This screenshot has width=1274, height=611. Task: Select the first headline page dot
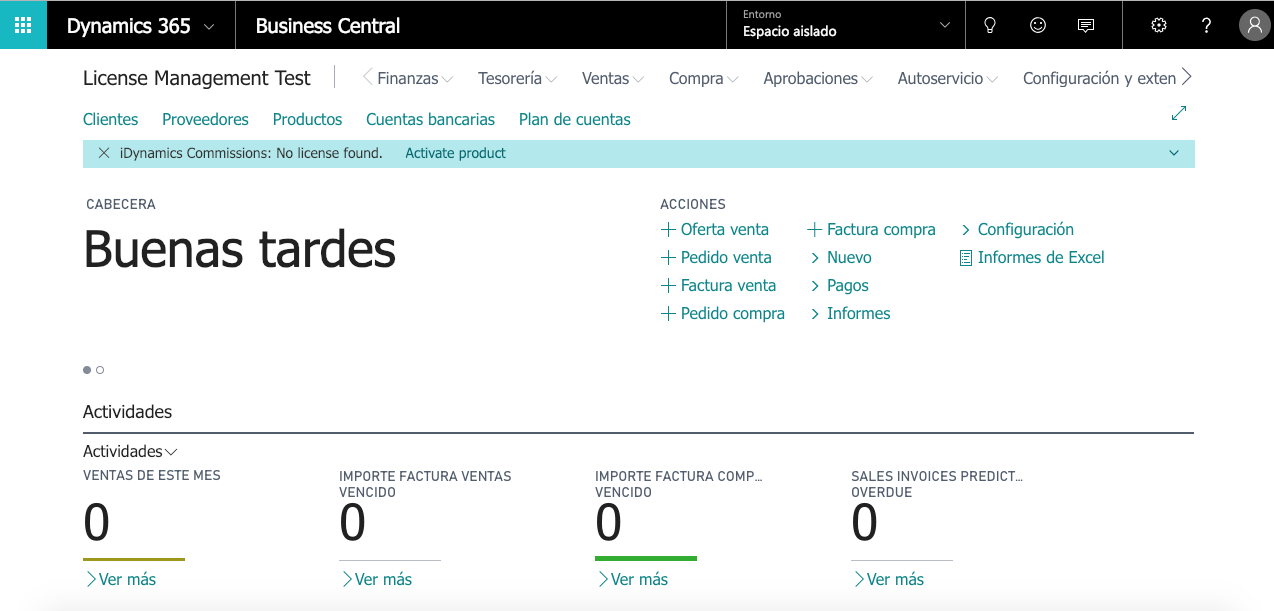87,370
